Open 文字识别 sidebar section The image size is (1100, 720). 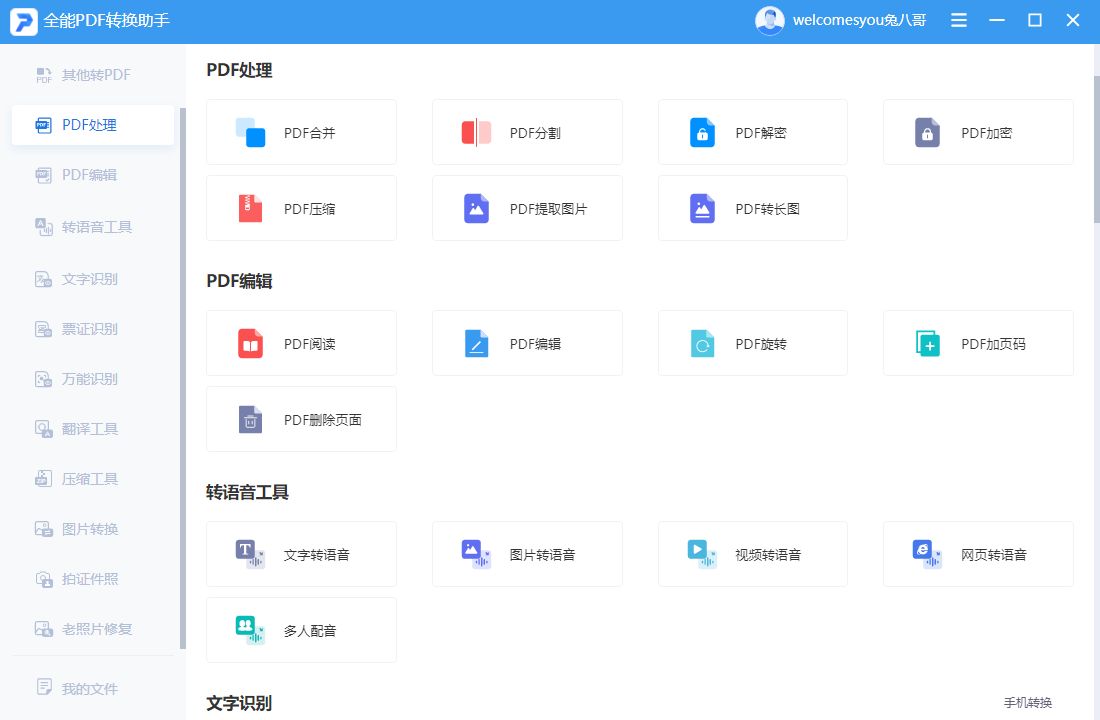click(x=93, y=279)
